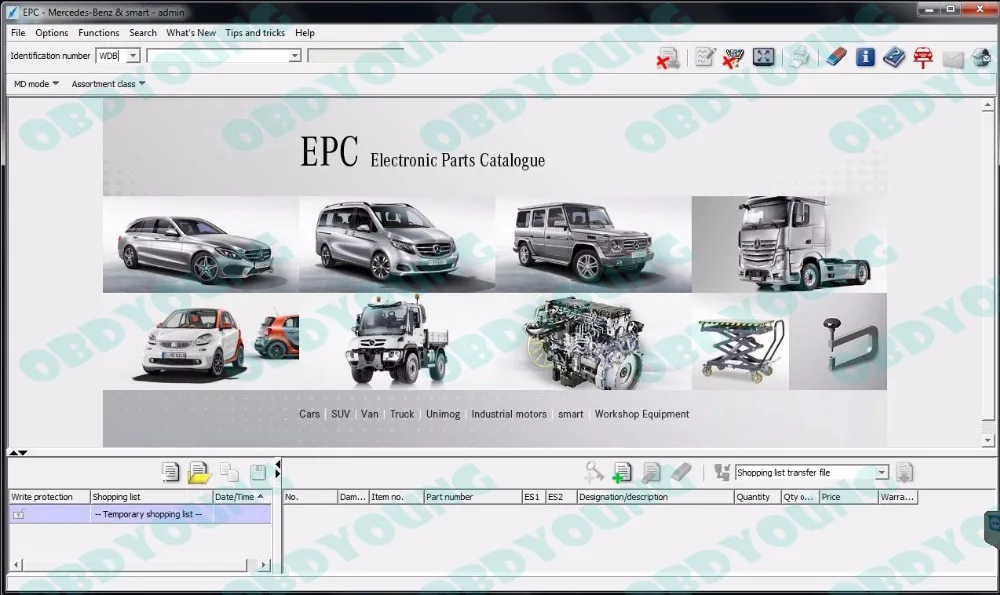Expand the MD mode dropdown

pos(36,84)
